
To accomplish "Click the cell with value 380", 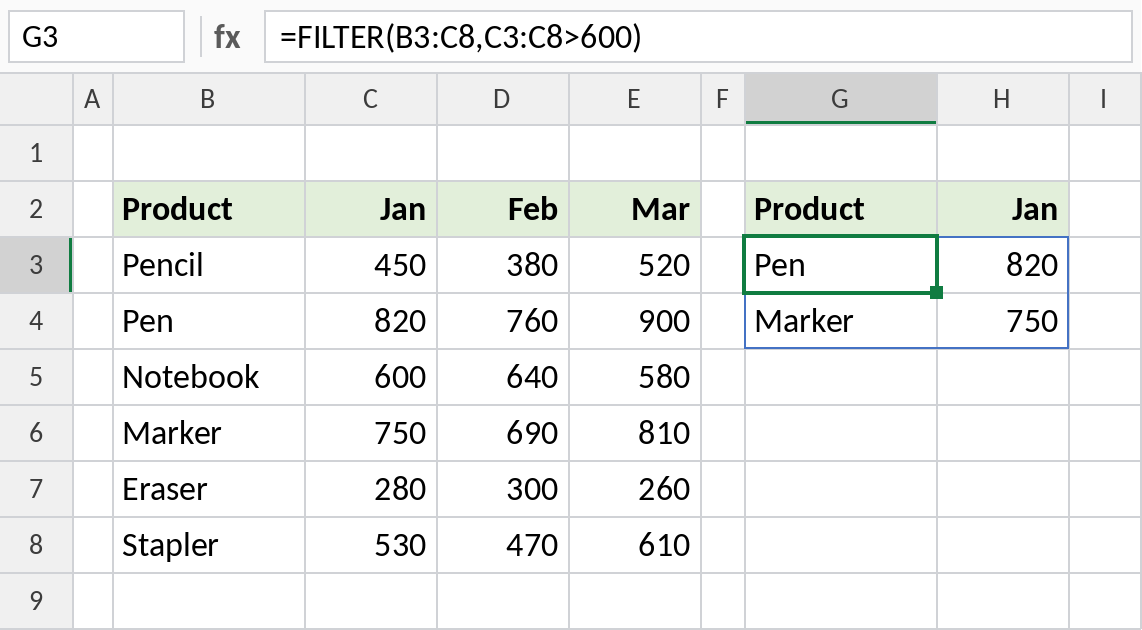I will click(x=503, y=265).
